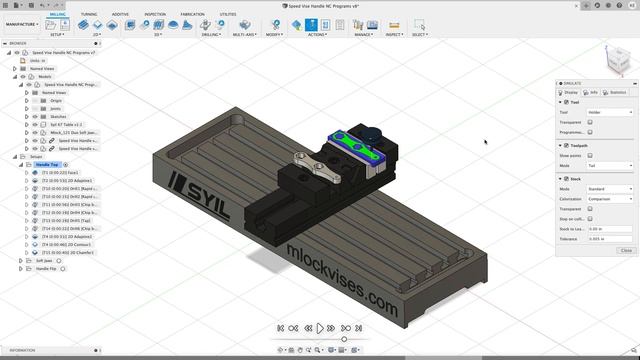This screenshot has width=640, height=360.
Task: Open the Stock Mode dropdown showing Standard
Action: 610,189
